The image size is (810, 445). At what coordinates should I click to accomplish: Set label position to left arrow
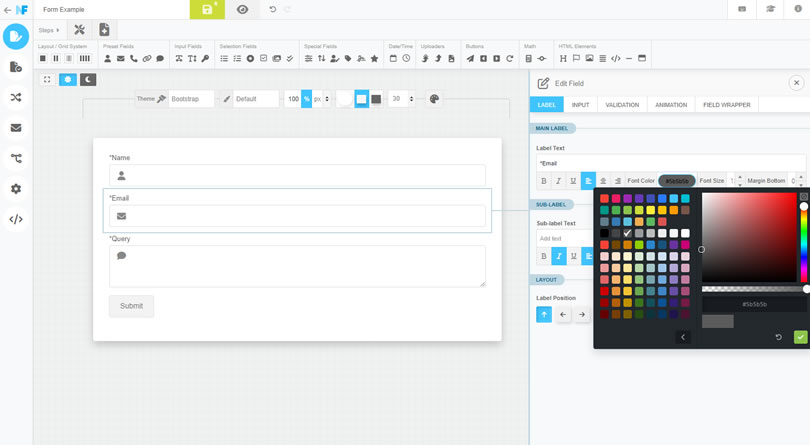coord(563,314)
